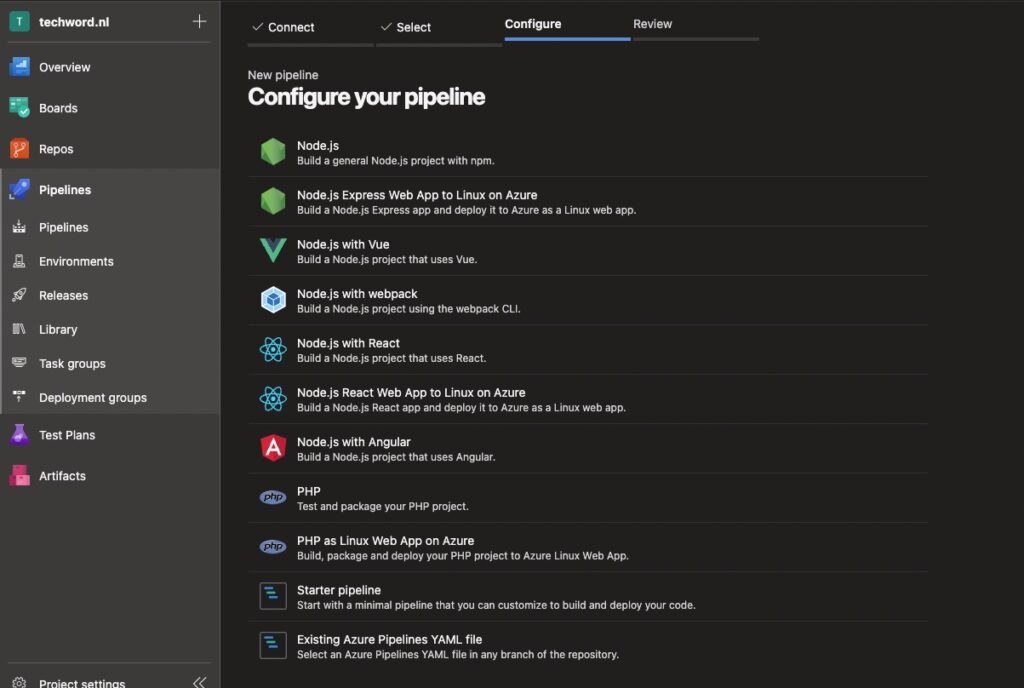
Task: Click 'Build a Node.js project that uses Vue.' description
Action: (387, 259)
